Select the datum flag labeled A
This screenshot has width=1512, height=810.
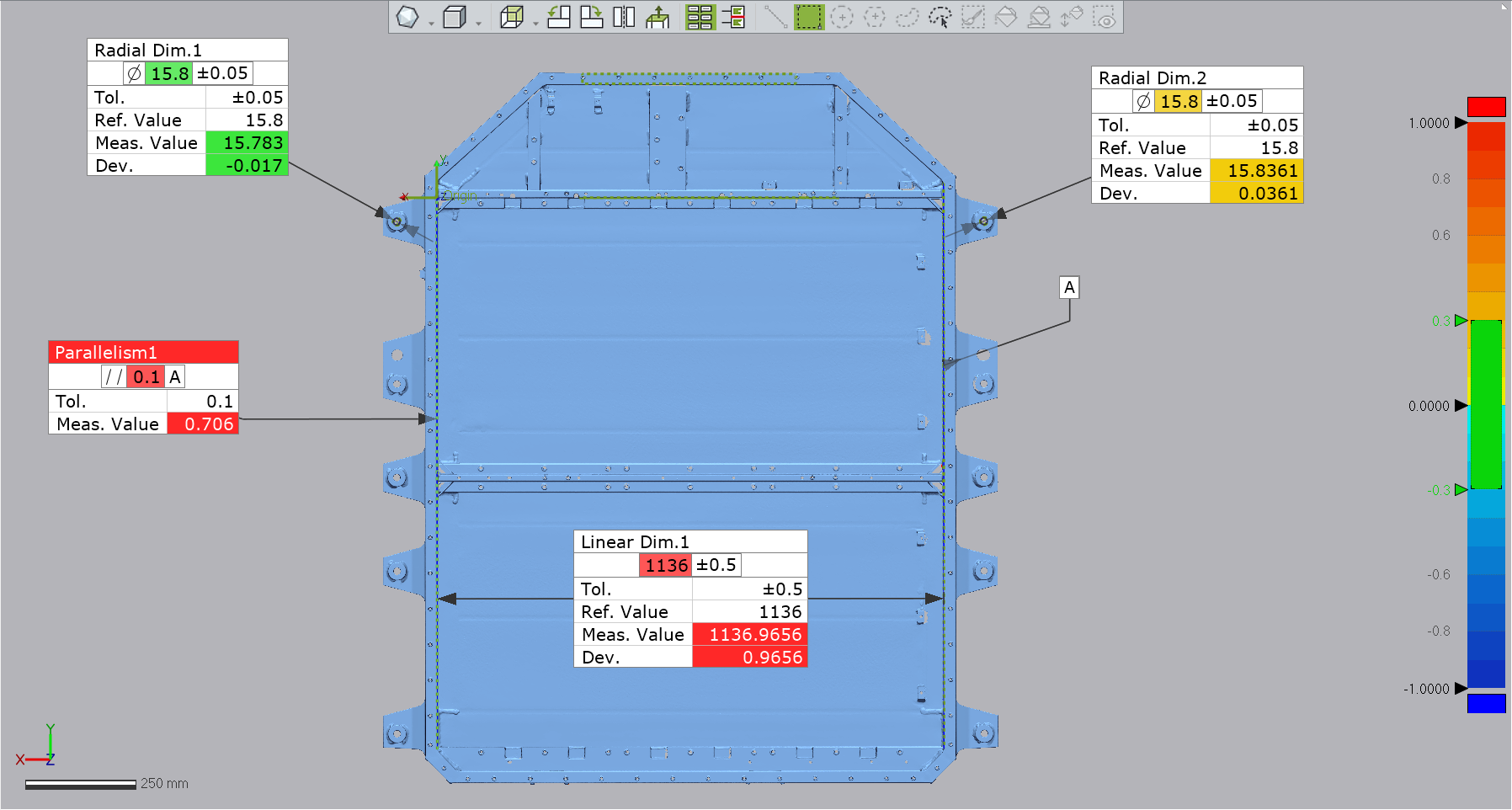(1069, 288)
